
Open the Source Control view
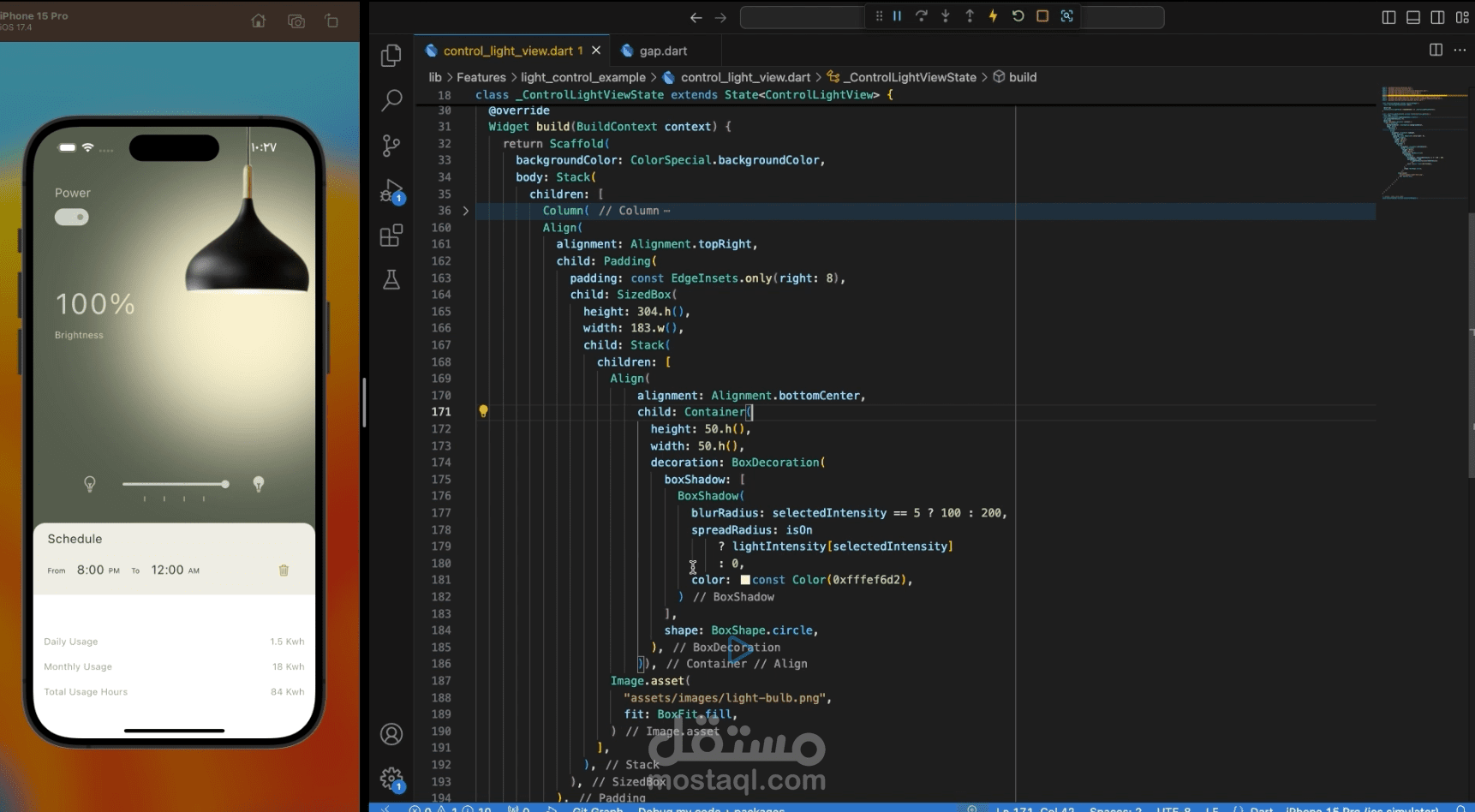coord(391,146)
